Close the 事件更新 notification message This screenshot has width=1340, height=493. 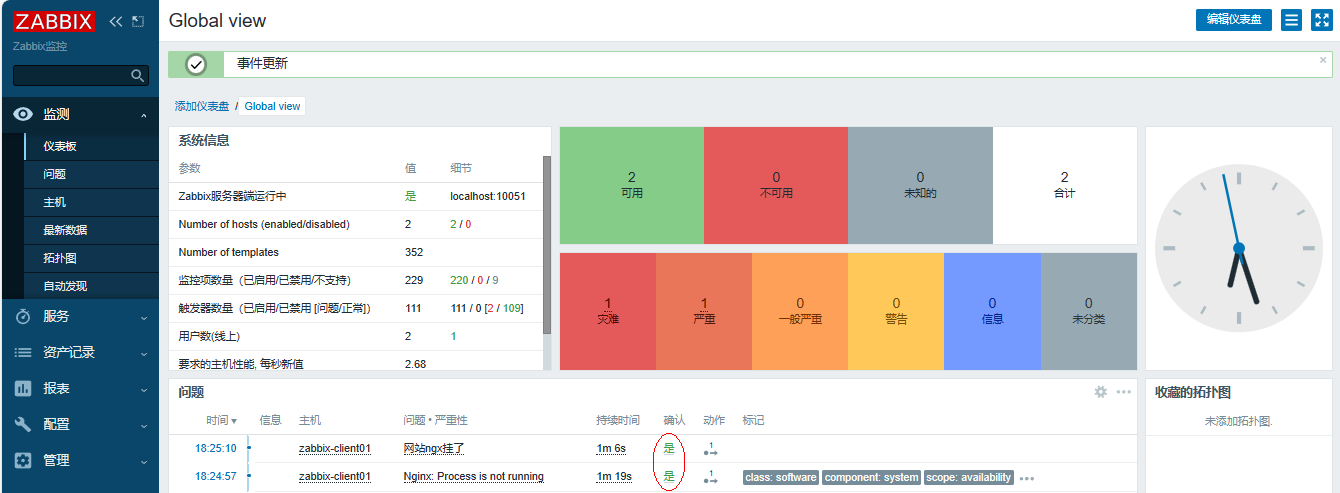(1323, 60)
